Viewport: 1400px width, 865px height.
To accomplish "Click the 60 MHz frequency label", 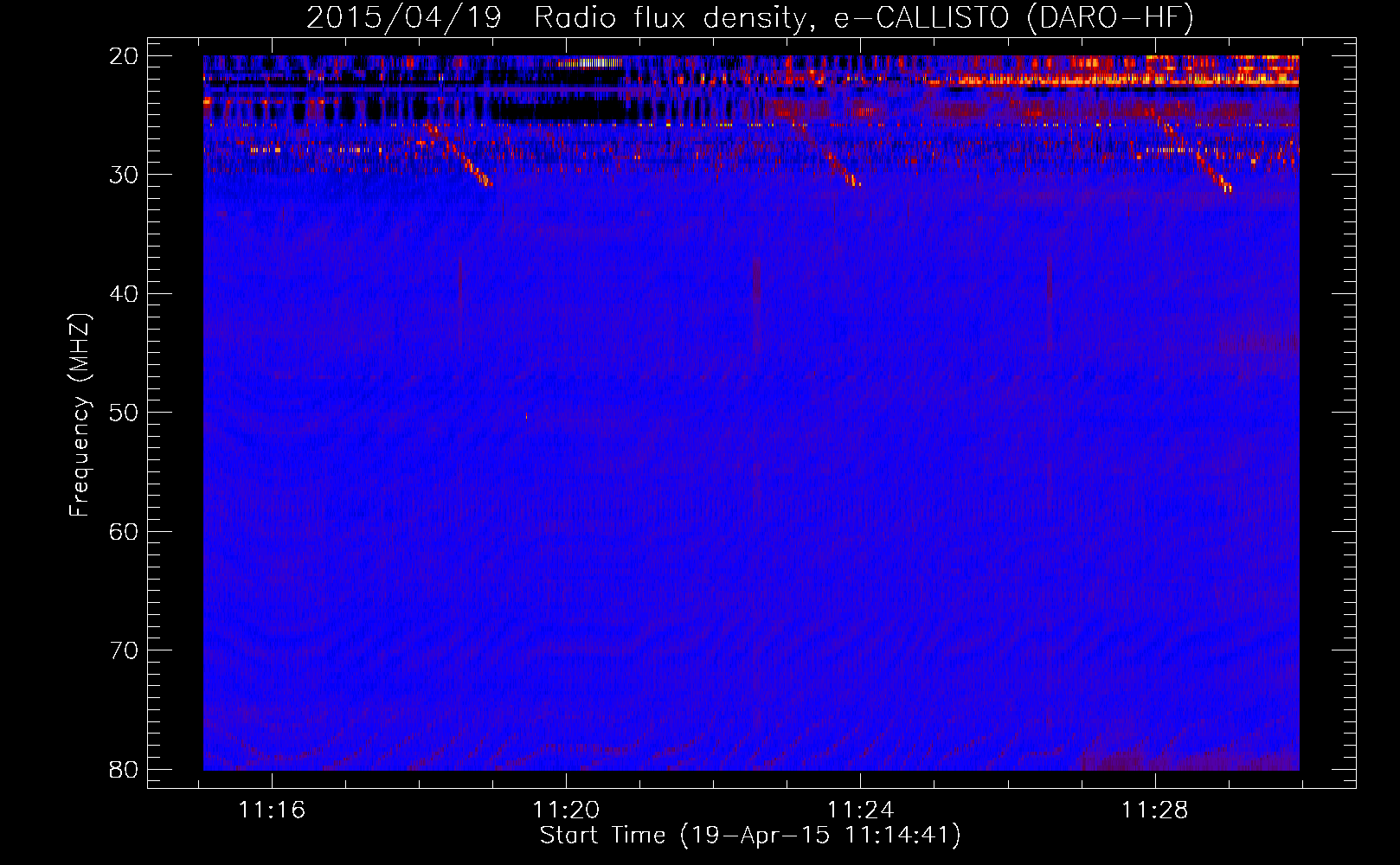I will [124, 531].
